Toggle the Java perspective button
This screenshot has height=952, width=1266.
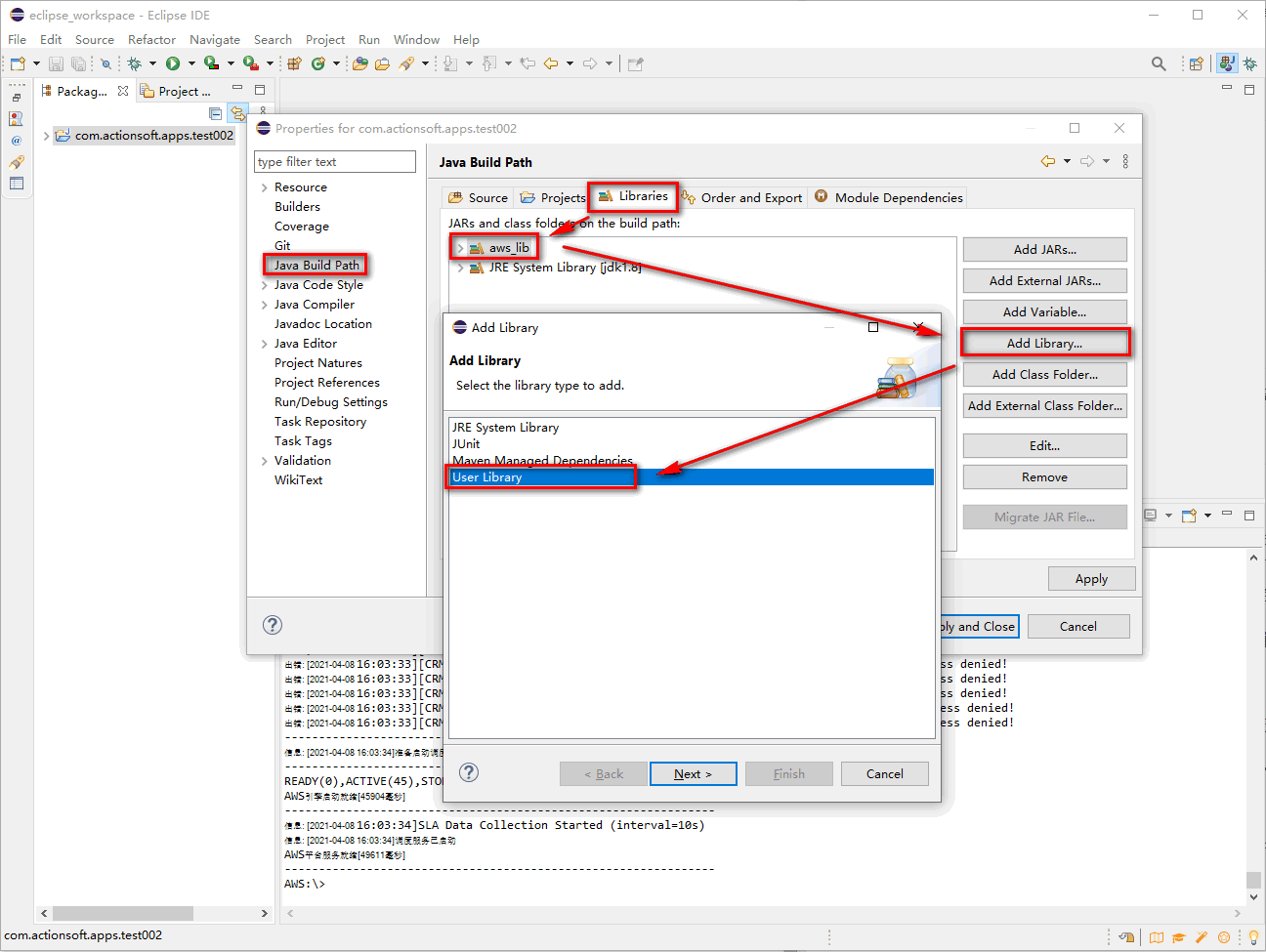tap(1227, 63)
